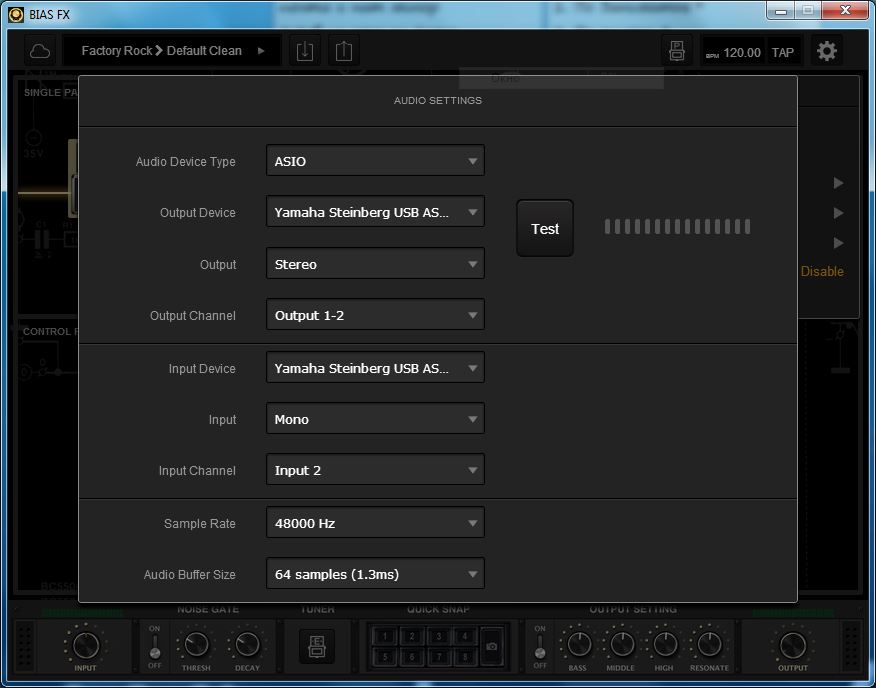Click the tuner pedal icon
Screen dimensions: 876x688
pyautogui.click(x=317, y=647)
